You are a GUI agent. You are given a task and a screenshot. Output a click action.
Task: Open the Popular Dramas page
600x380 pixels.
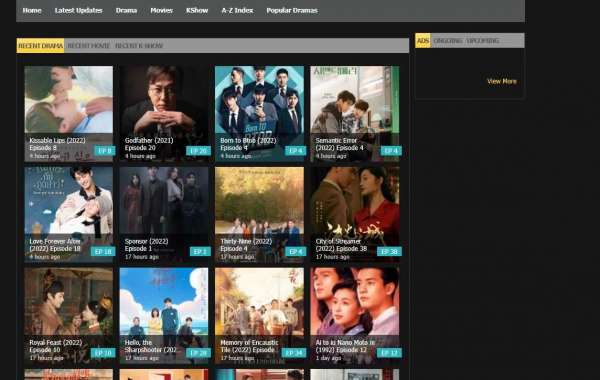(x=292, y=11)
